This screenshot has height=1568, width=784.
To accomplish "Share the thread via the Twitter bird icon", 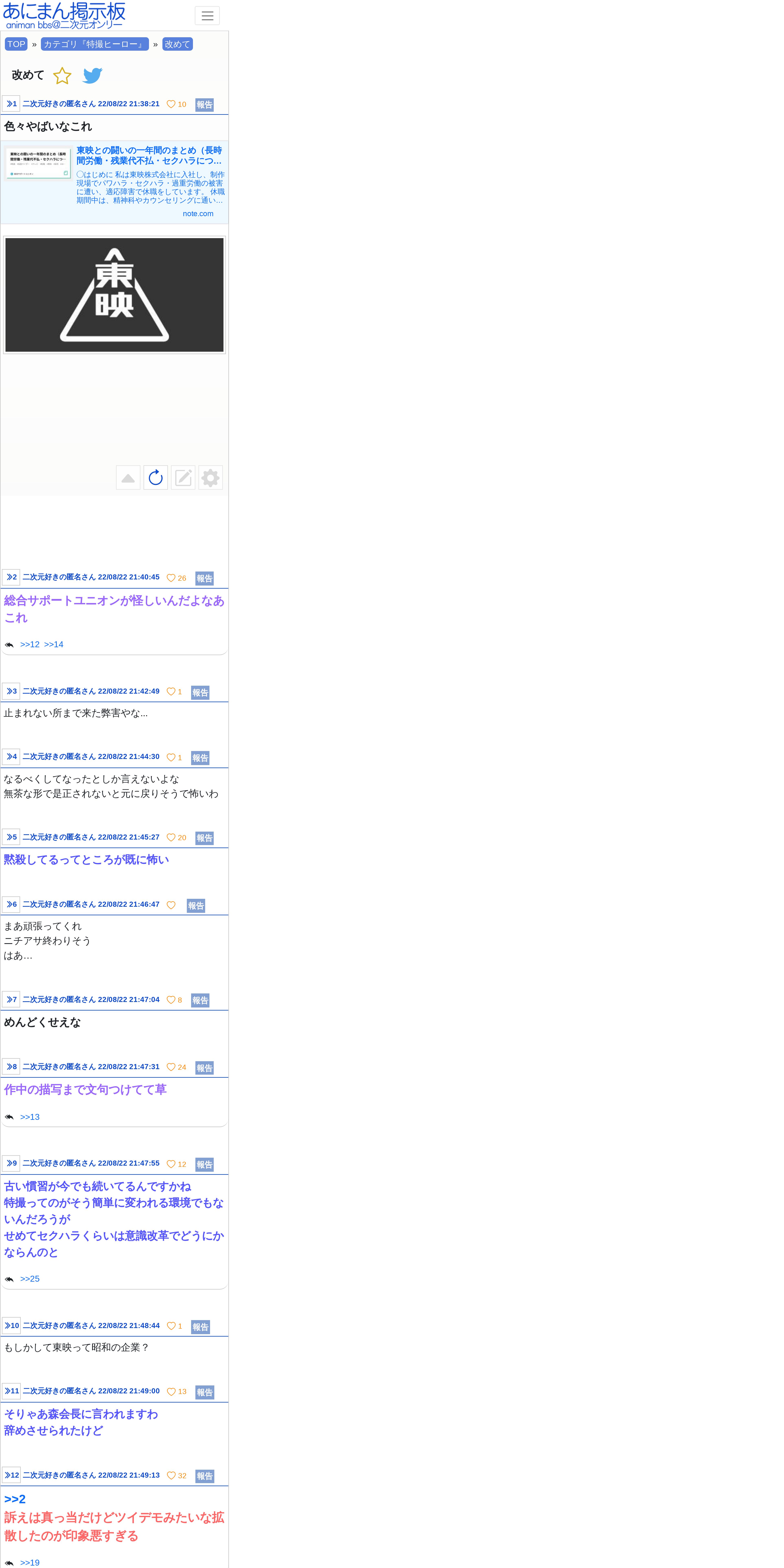I will tap(93, 76).
